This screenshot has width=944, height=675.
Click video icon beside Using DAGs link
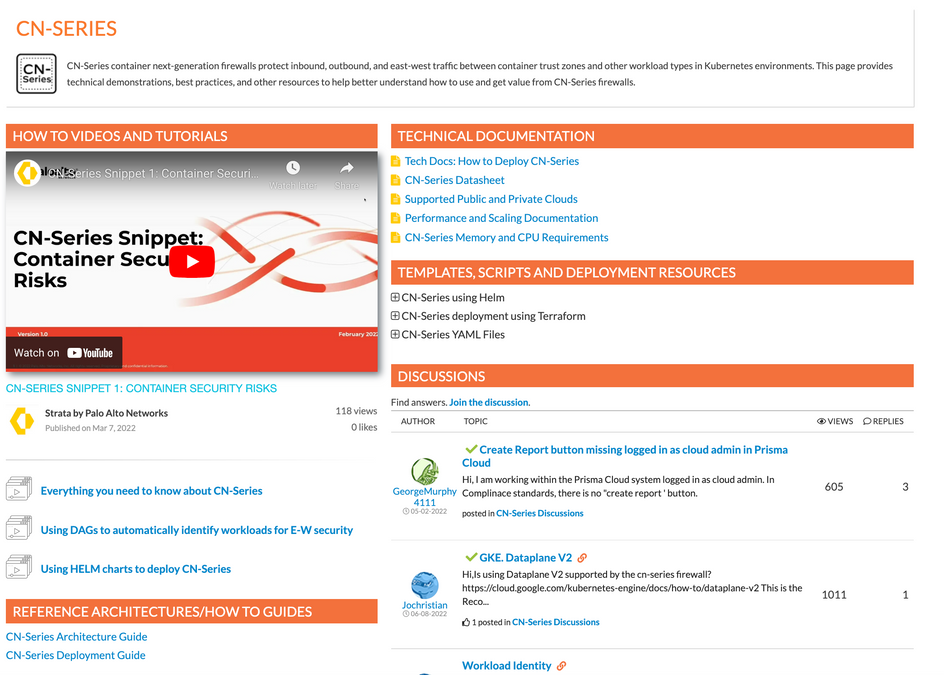pyautogui.click(x=19, y=527)
